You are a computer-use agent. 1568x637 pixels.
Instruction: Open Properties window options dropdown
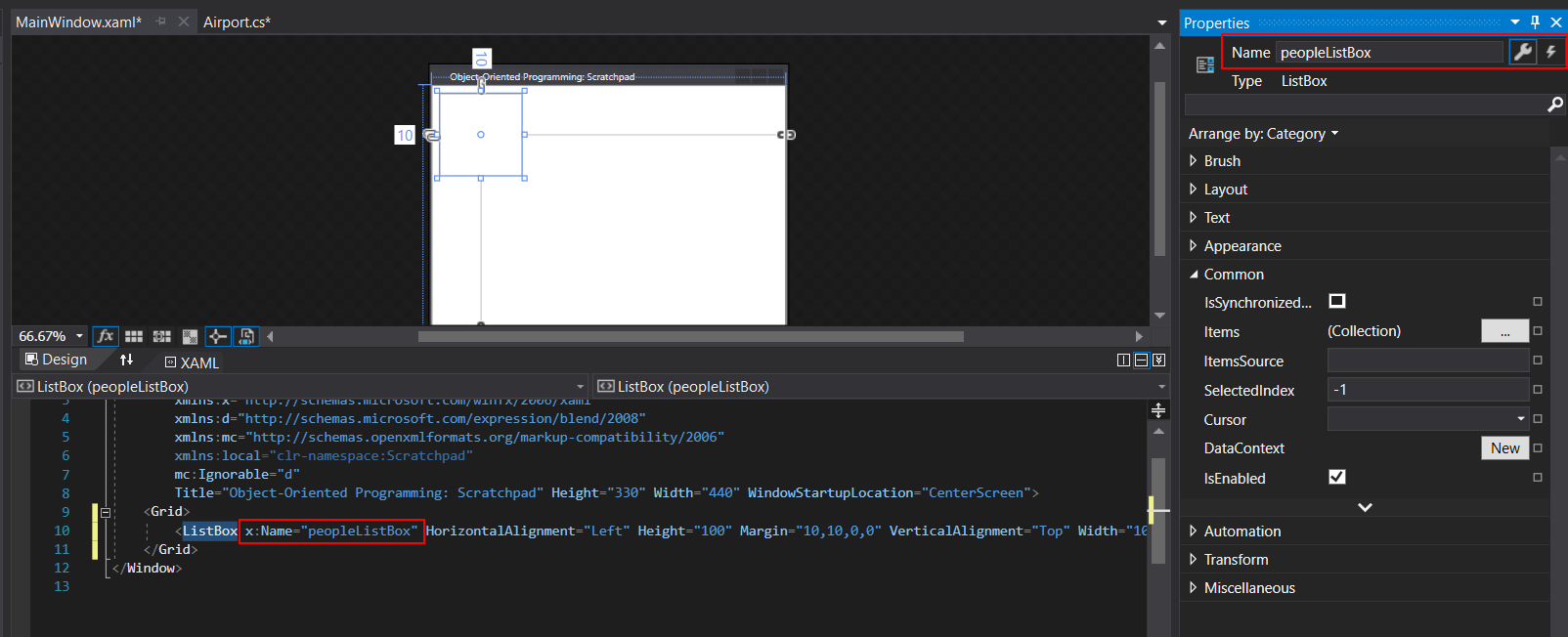coord(1514,21)
